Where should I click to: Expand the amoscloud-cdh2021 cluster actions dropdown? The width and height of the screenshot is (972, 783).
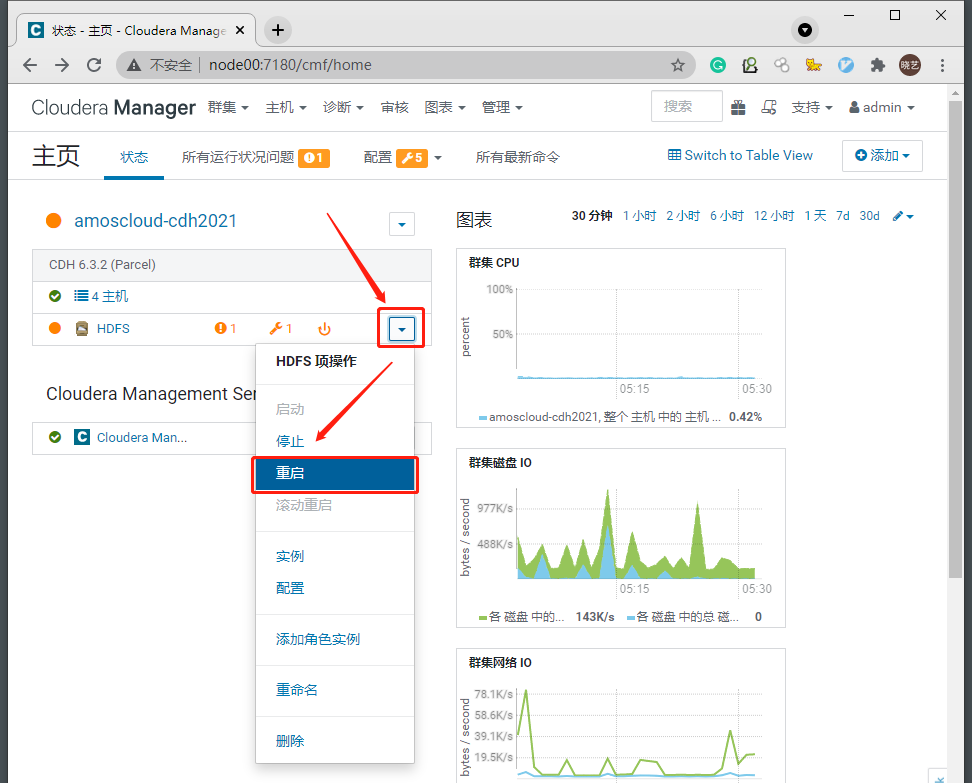pyautogui.click(x=402, y=224)
